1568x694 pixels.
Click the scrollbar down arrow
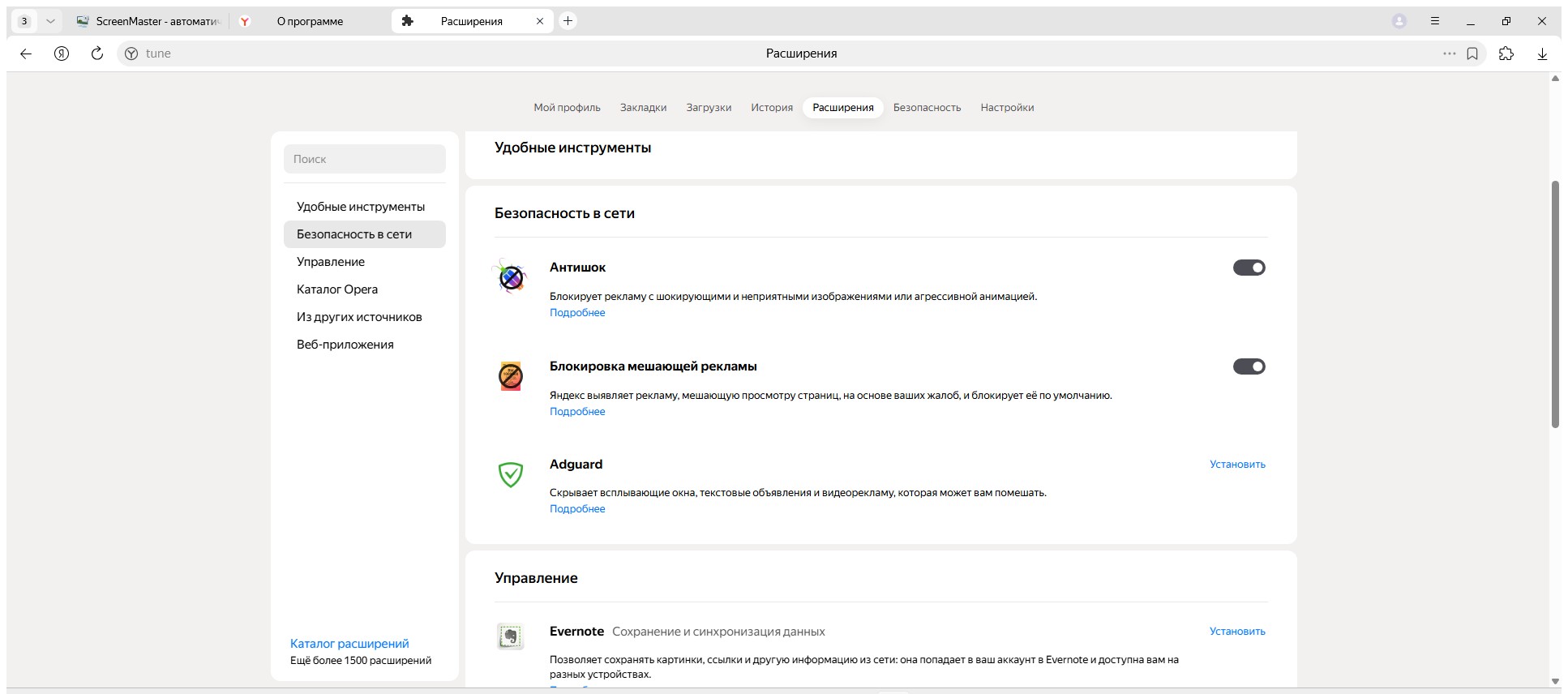[1555, 681]
